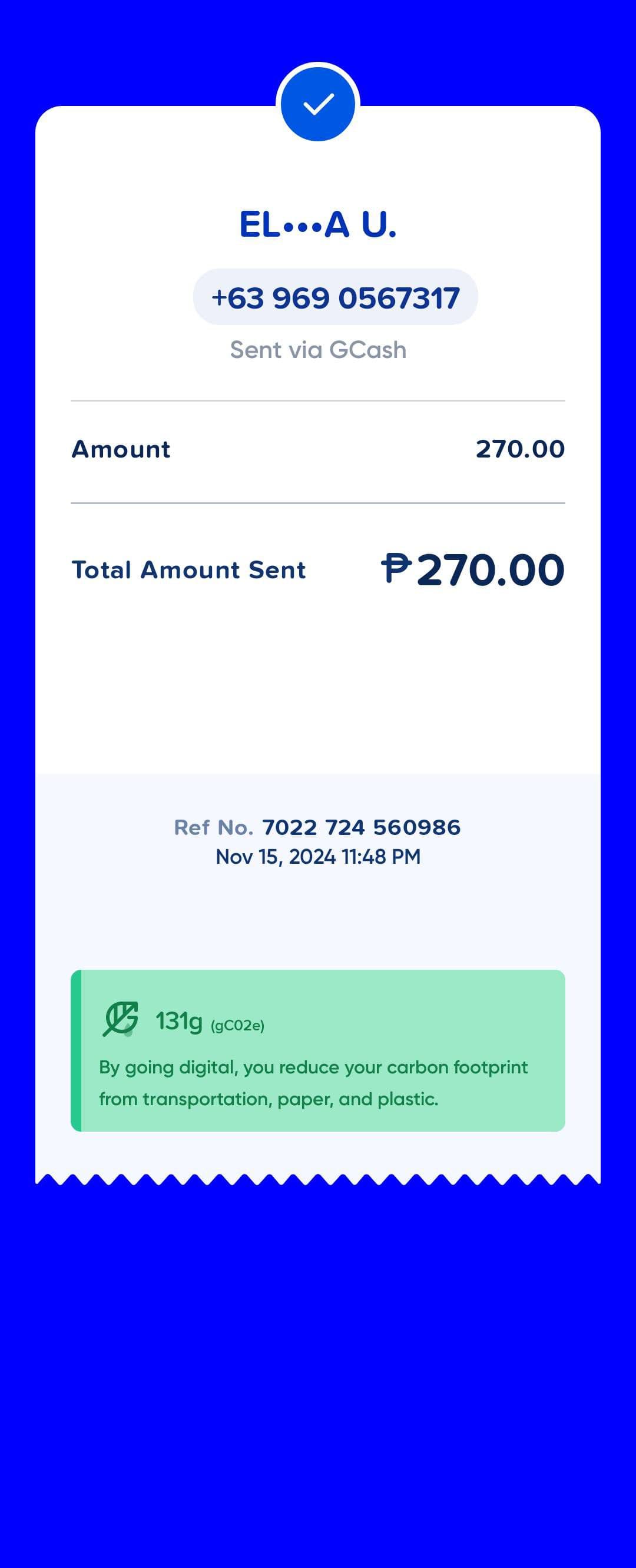Screen dimensions: 636x1568
Task: Click the 131g carbon savings value
Action: pos(178,1021)
